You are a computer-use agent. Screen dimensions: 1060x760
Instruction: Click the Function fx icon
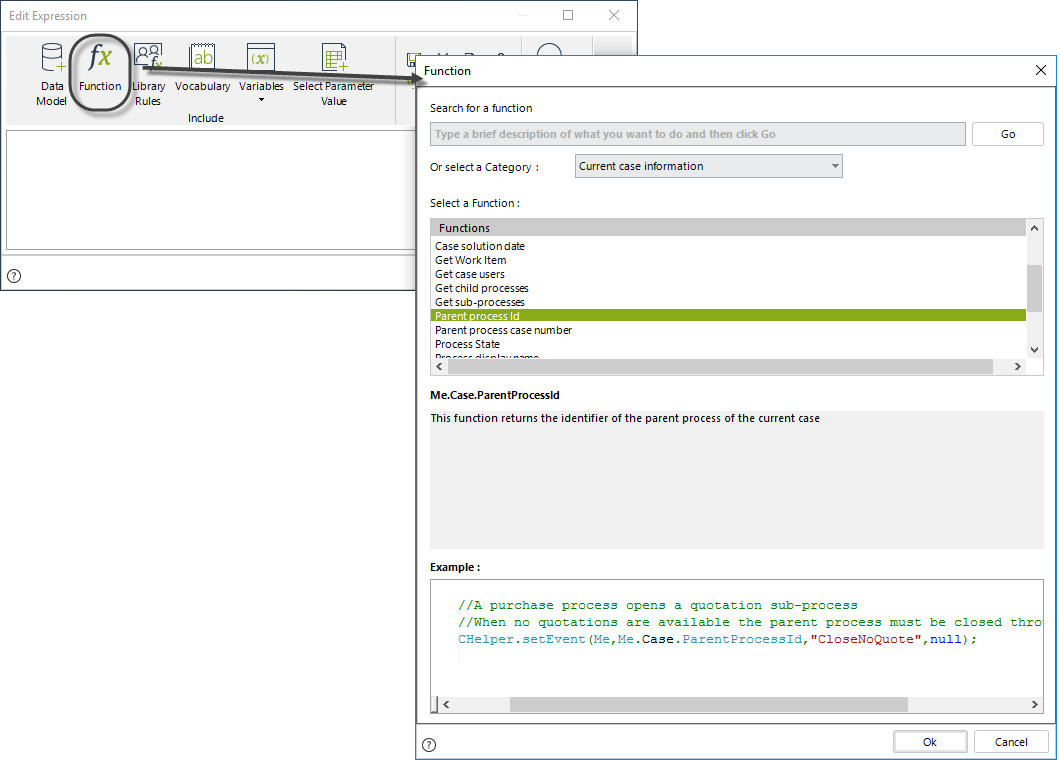click(x=100, y=58)
